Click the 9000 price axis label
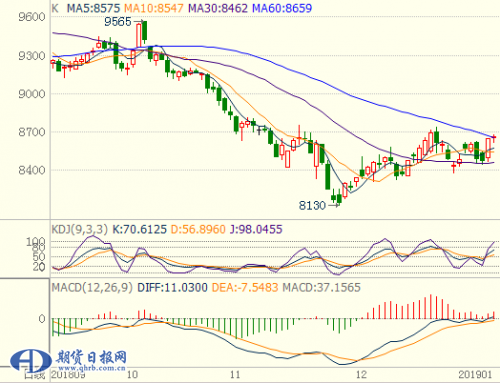The image size is (500, 383). pos(32,94)
